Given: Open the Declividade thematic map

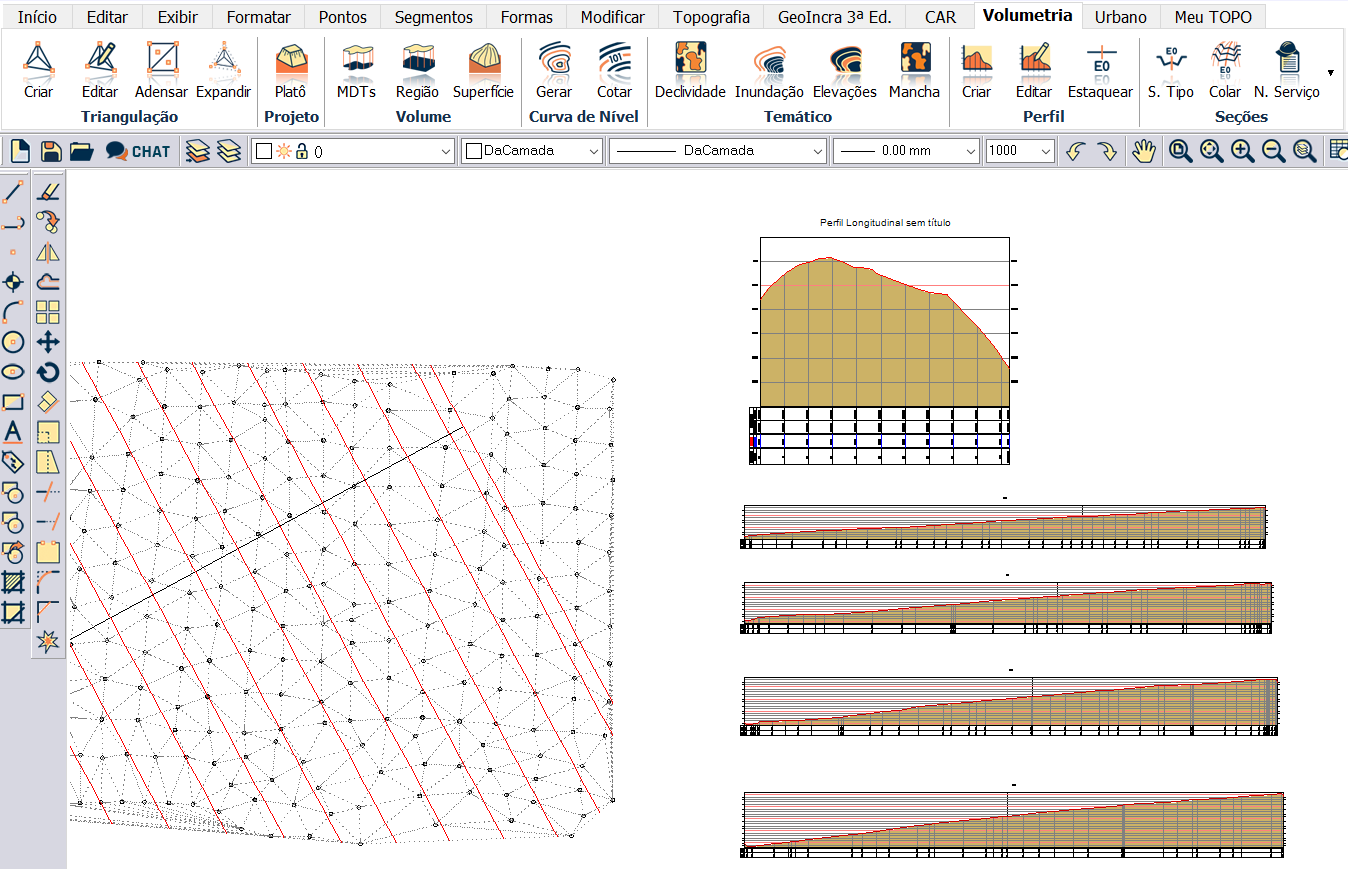Looking at the screenshot, I should [x=689, y=70].
